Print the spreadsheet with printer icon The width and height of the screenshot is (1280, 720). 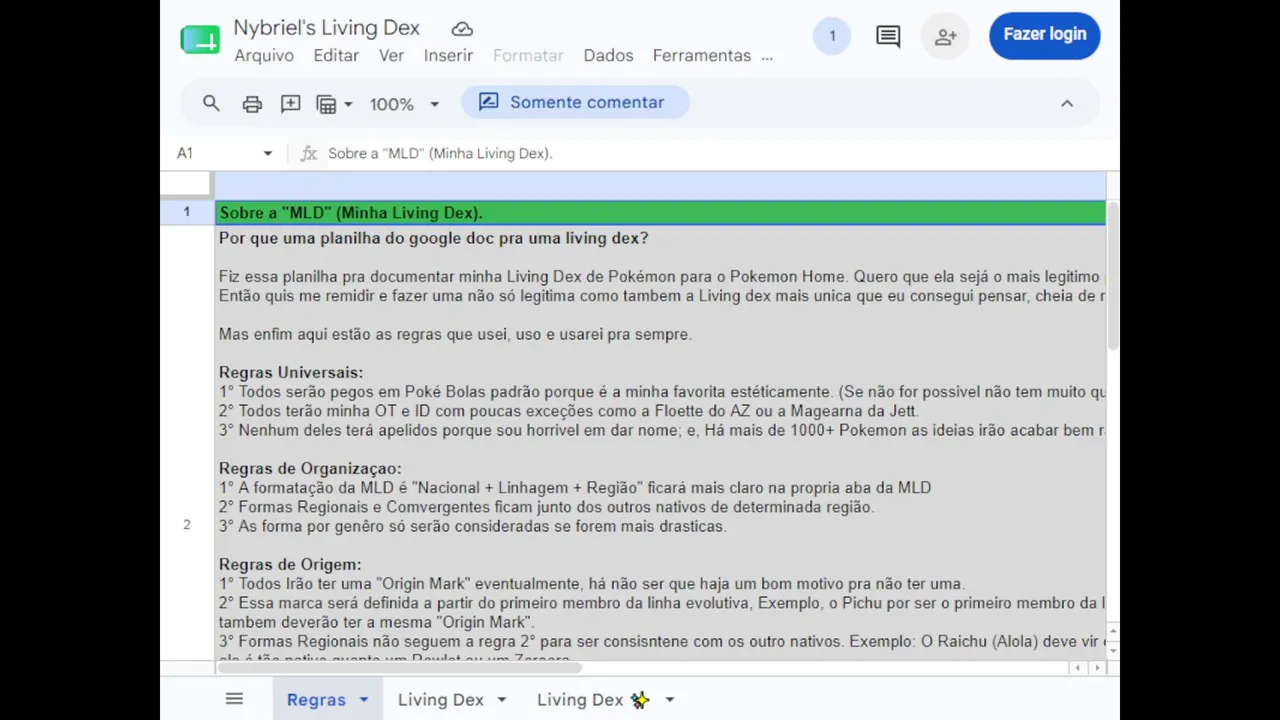click(x=252, y=103)
